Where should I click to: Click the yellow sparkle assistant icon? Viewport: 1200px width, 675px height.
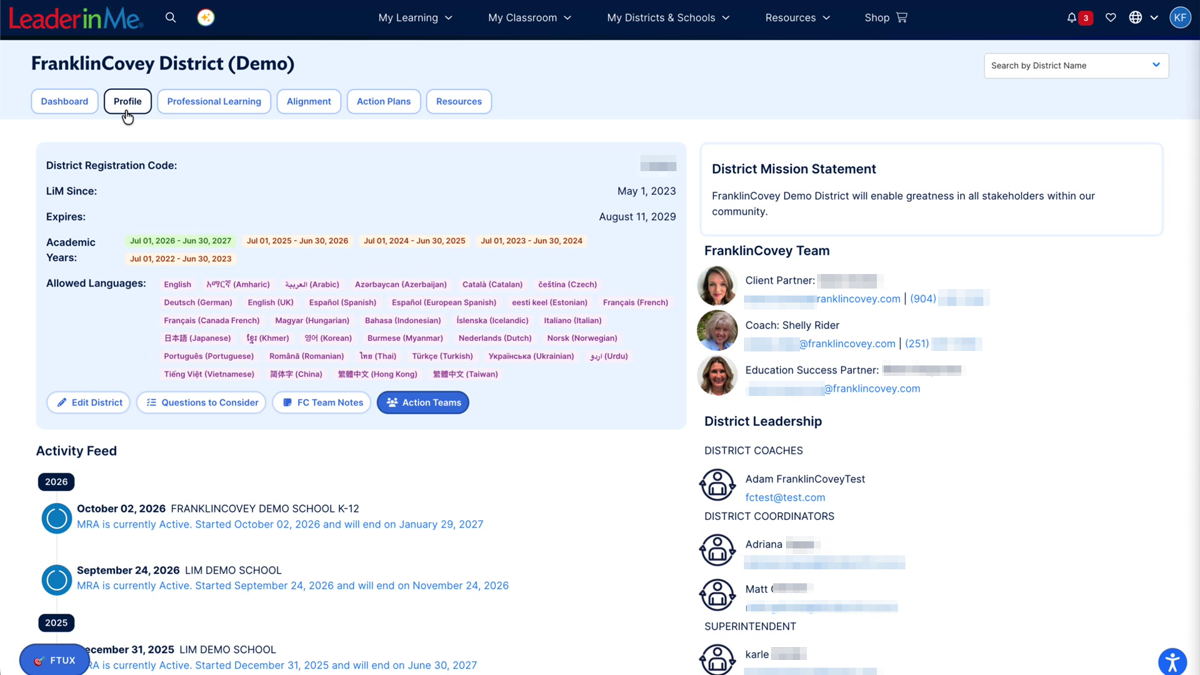[x=206, y=18]
